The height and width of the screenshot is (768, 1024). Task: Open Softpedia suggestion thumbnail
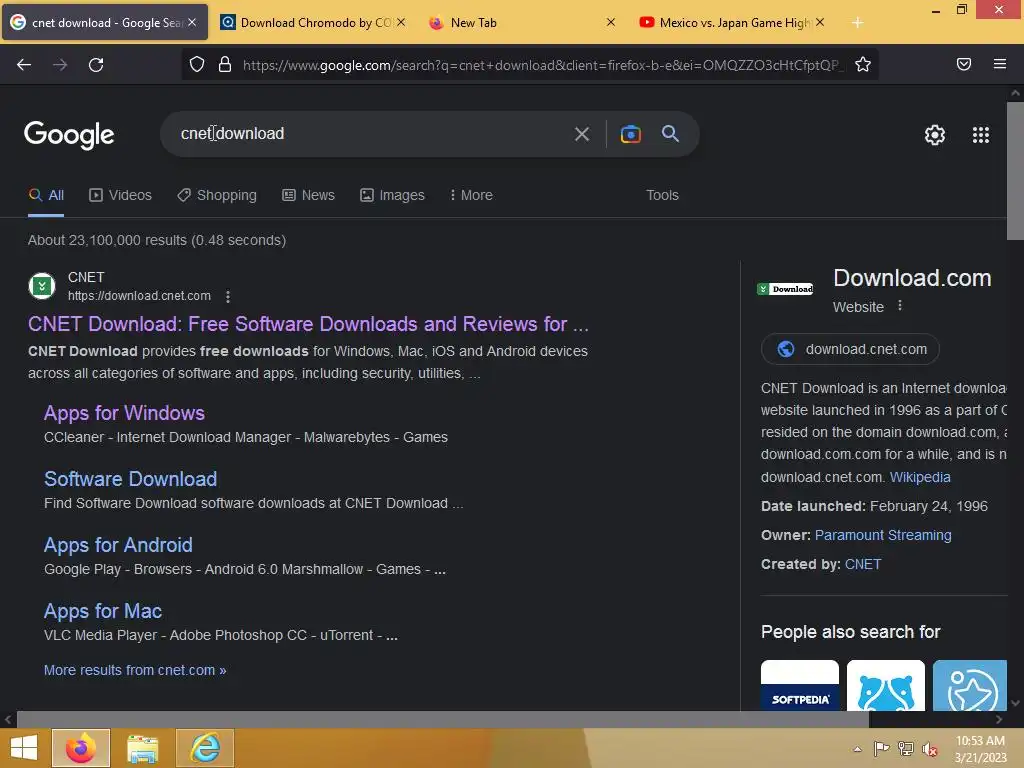[800, 685]
